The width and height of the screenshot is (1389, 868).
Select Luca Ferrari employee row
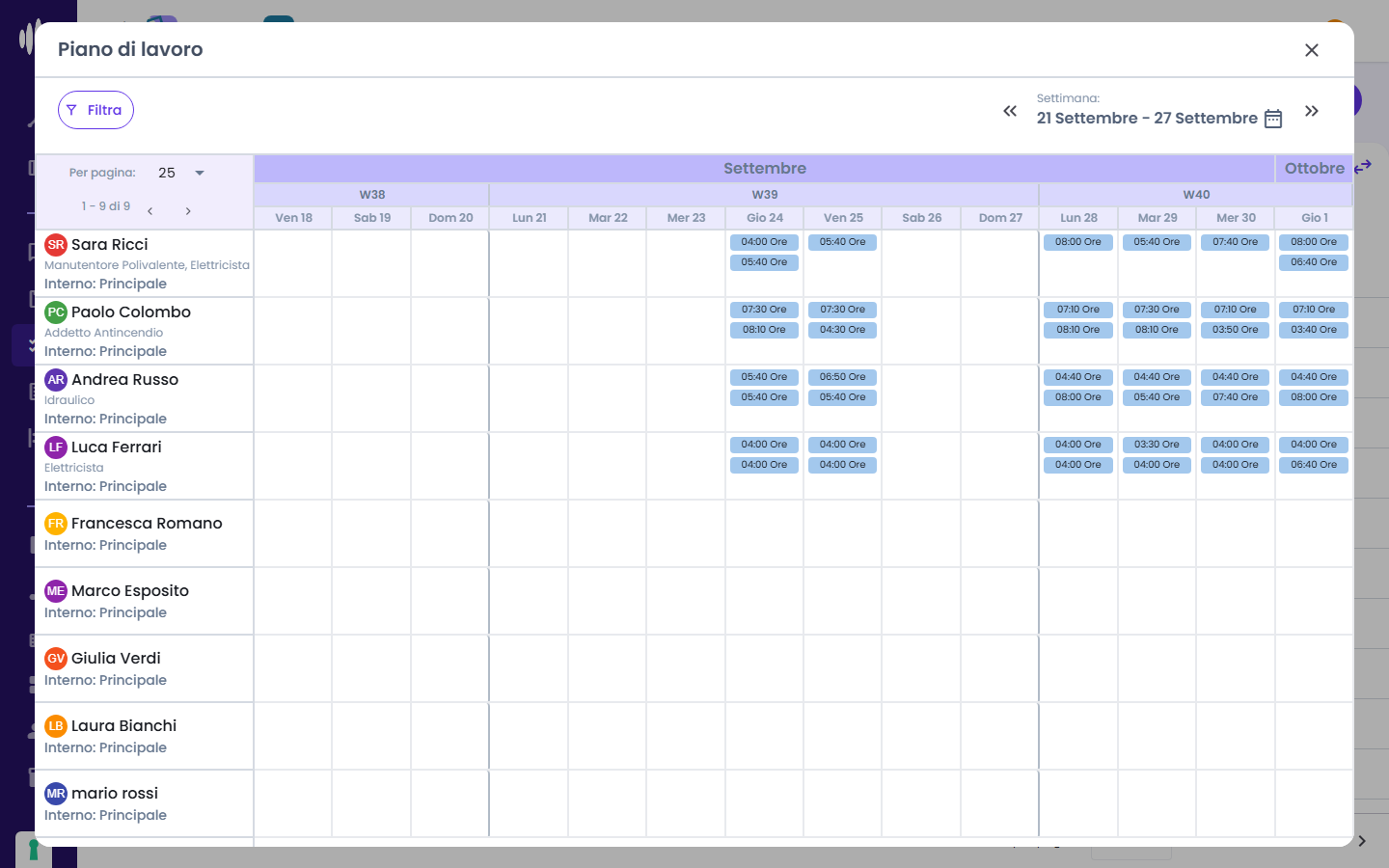pos(145,466)
